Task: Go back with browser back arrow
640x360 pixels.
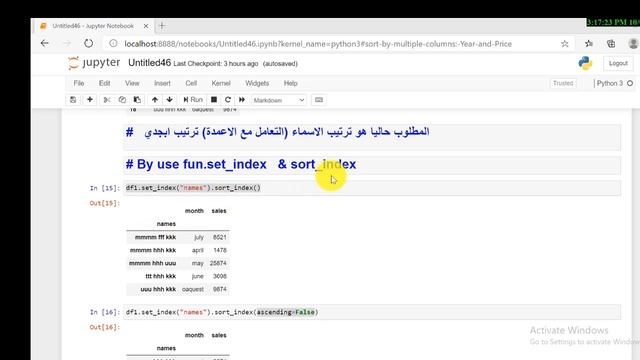Action: click(x=45, y=43)
